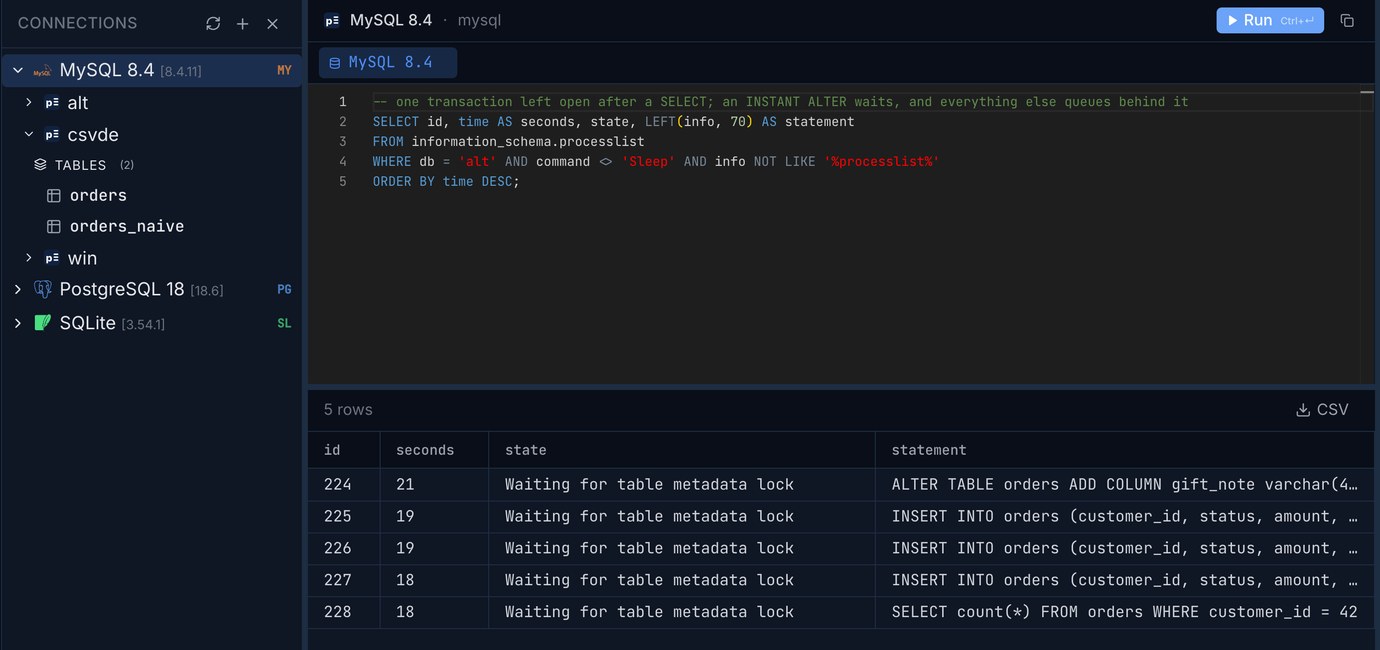Click the TABLES layers icon
The width and height of the screenshot is (1380, 650).
40,164
